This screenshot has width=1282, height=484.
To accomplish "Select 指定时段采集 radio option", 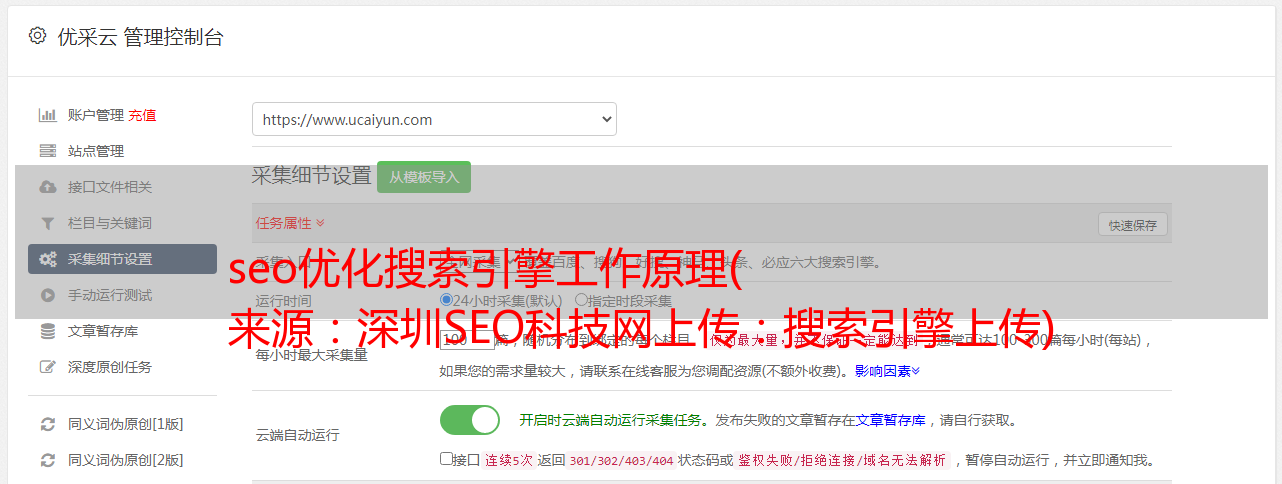I will (581, 300).
